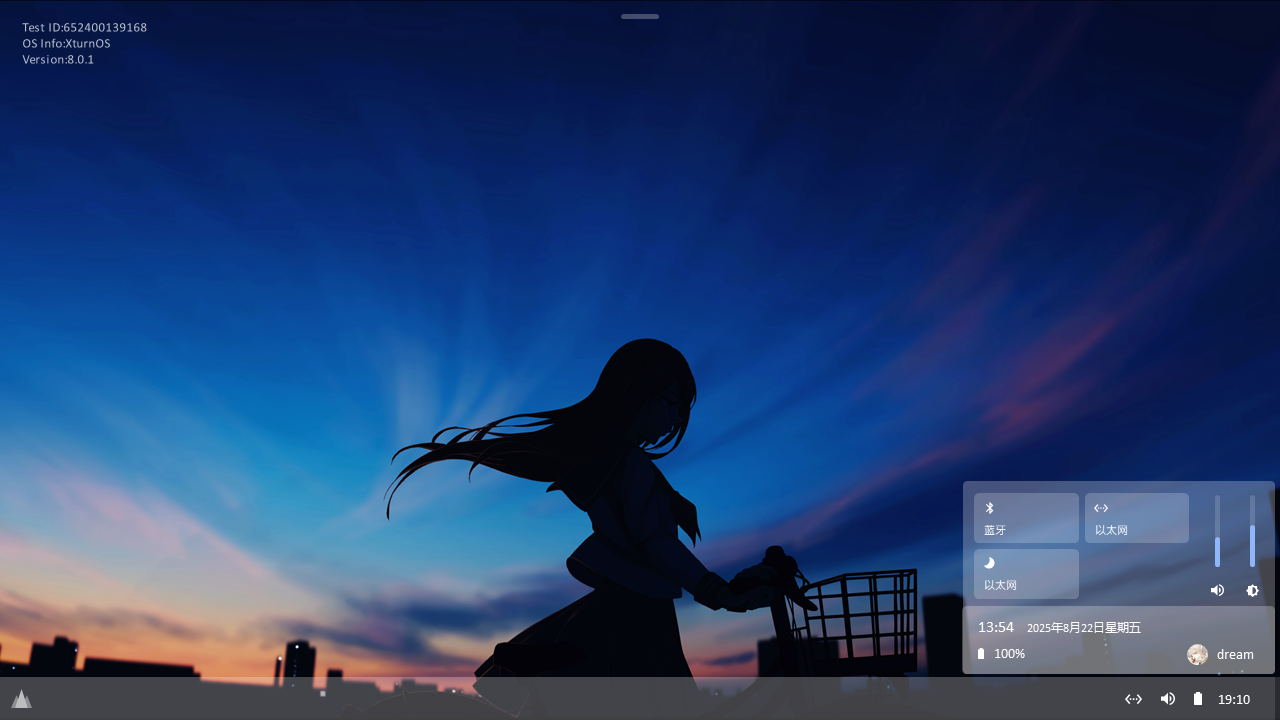Toggle the 以太网 tile with the network arrows icon
This screenshot has width=1280, height=720.
point(1137,518)
